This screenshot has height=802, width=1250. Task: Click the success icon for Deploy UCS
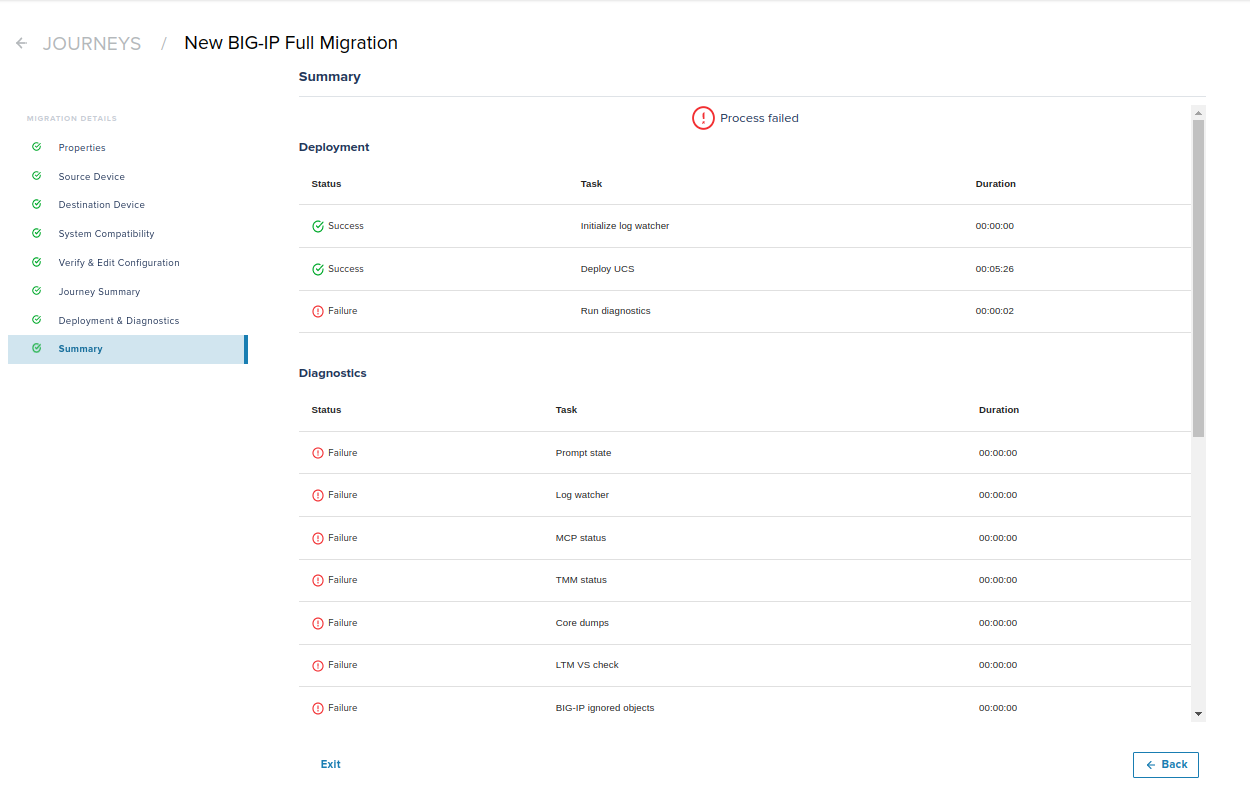(x=318, y=269)
